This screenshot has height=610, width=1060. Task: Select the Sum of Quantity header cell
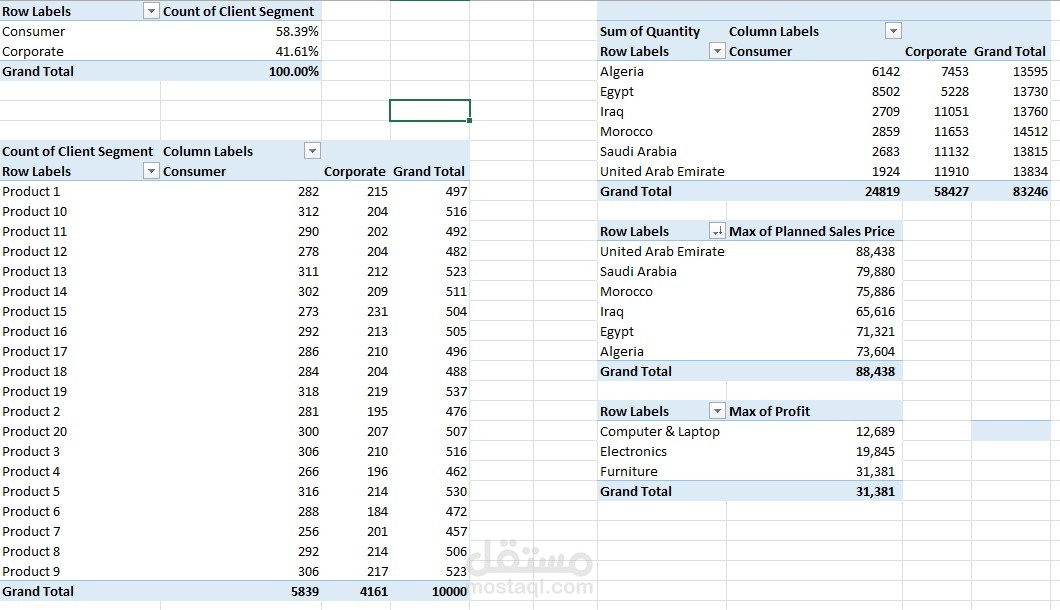tap(650, 31)
